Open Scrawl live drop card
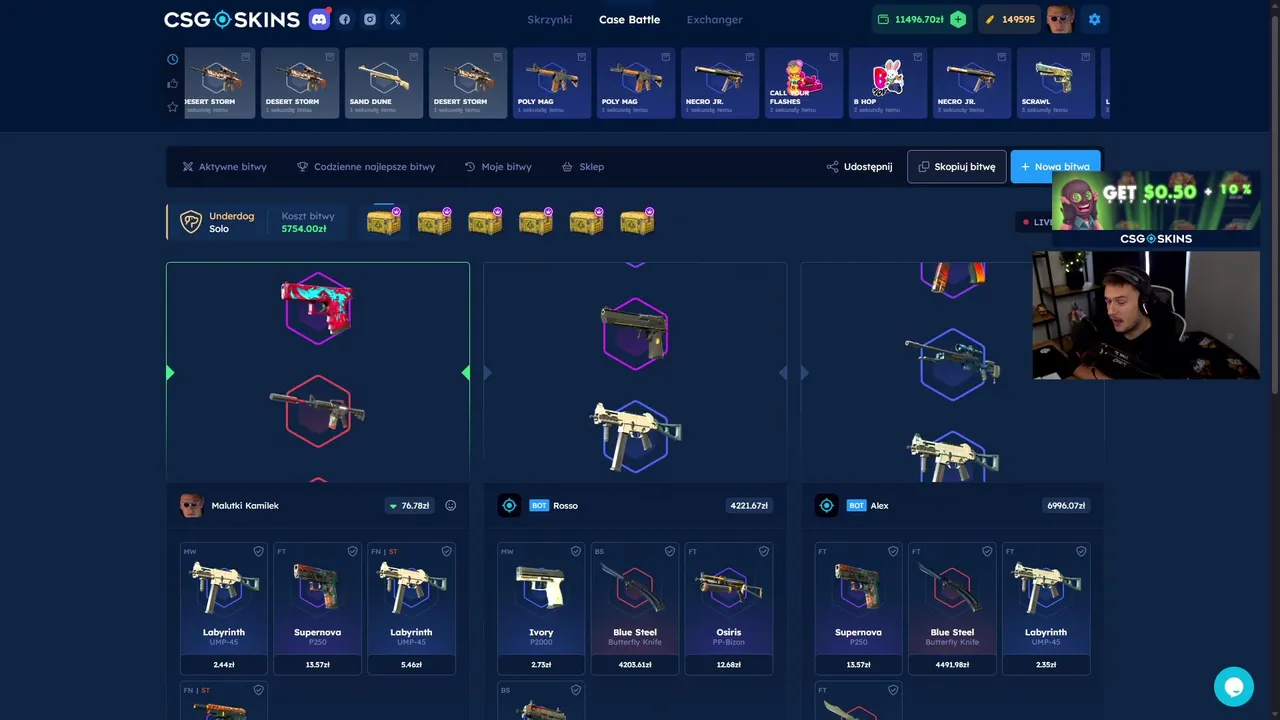 (1056, 83)
